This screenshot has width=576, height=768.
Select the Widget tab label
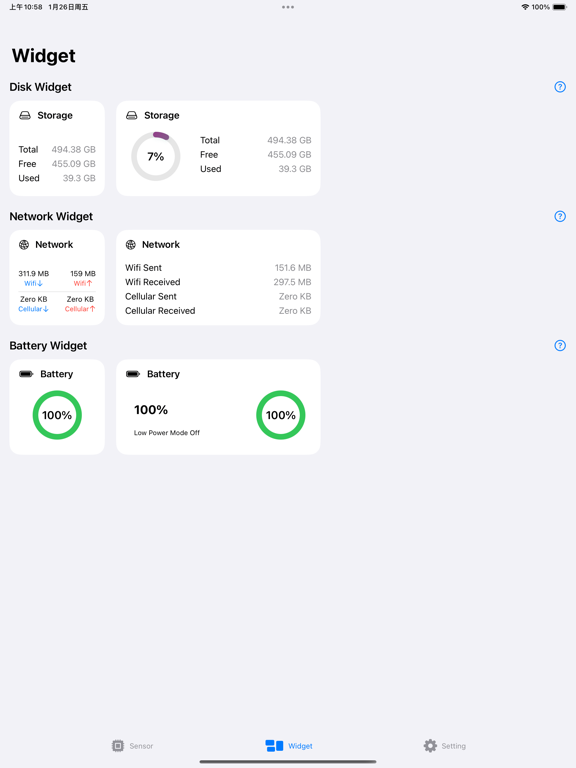tap(300, 745)
